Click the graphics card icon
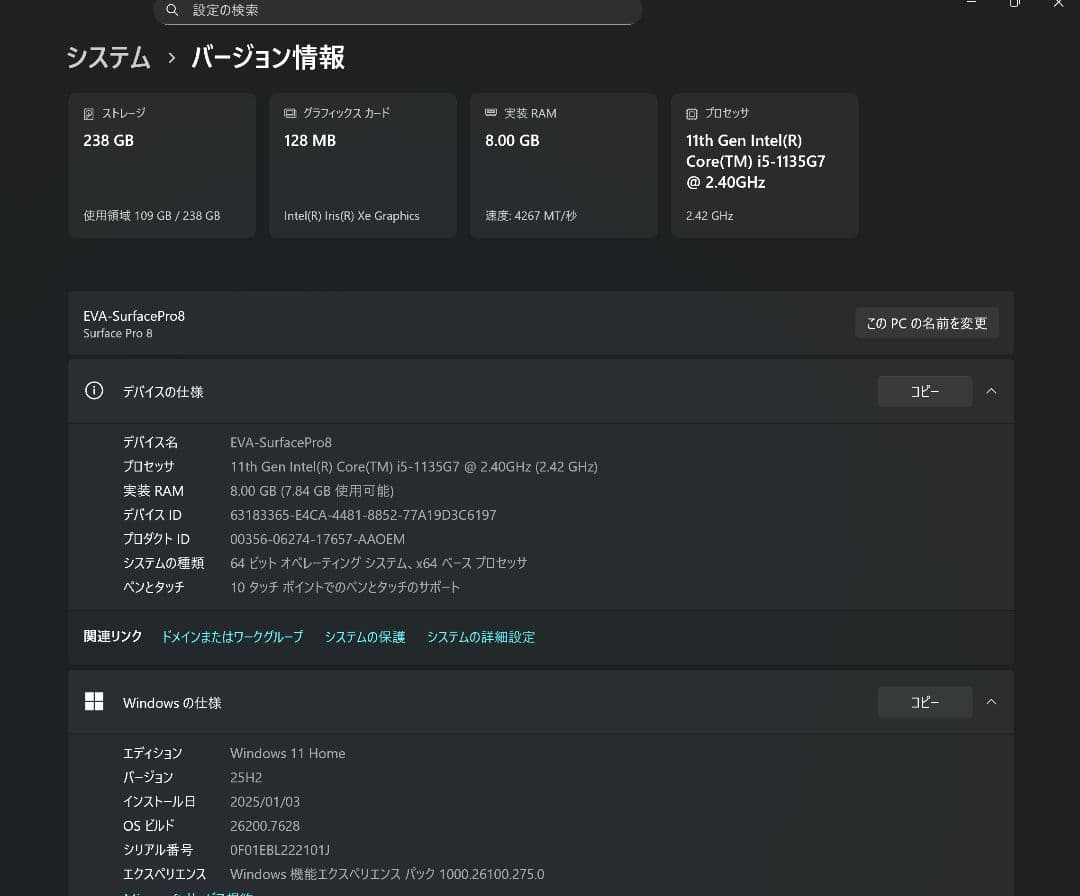The image size is (1080, 896). pos(290,113)
